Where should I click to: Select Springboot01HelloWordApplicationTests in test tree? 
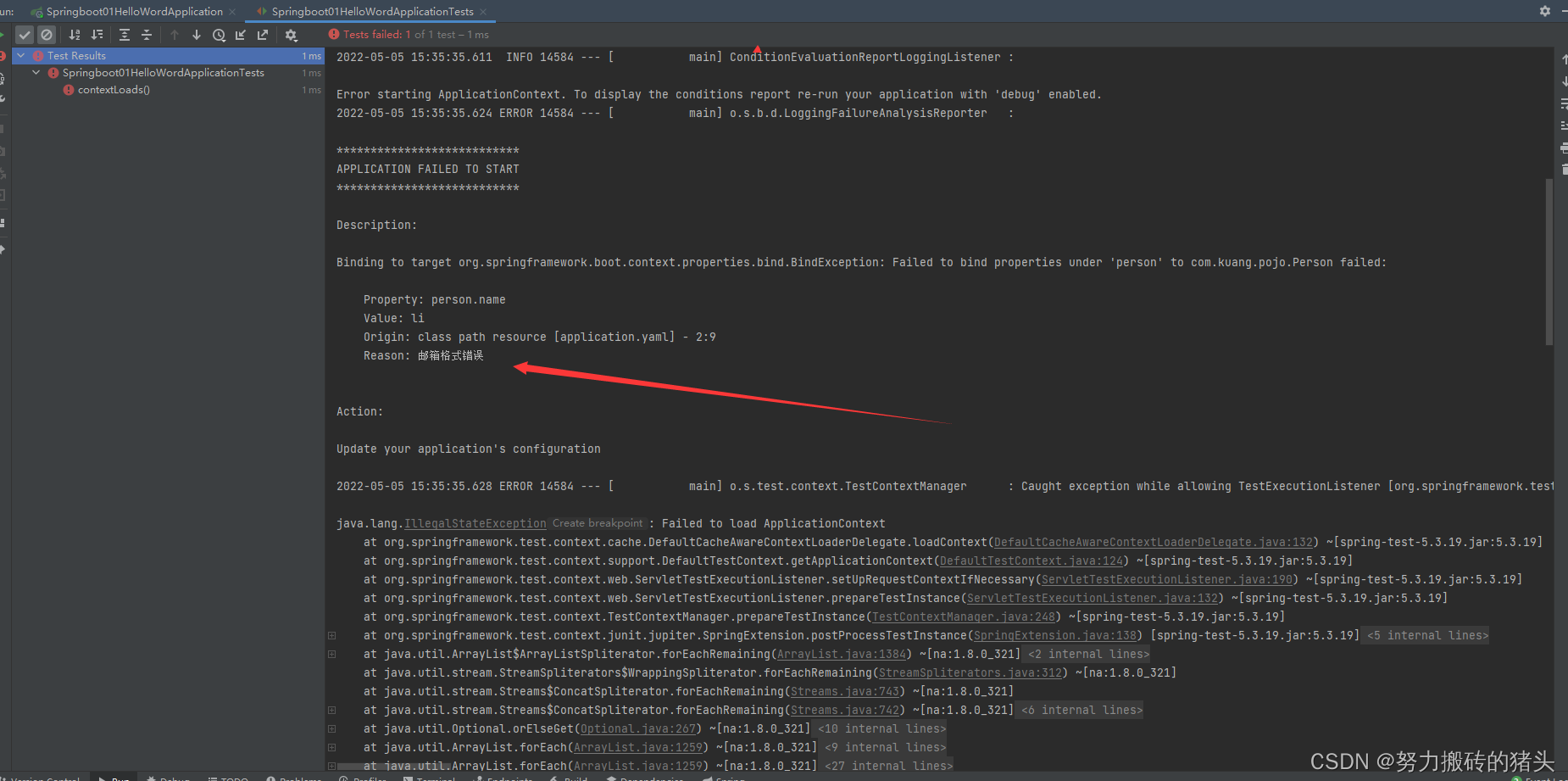[x=164, y=73]
